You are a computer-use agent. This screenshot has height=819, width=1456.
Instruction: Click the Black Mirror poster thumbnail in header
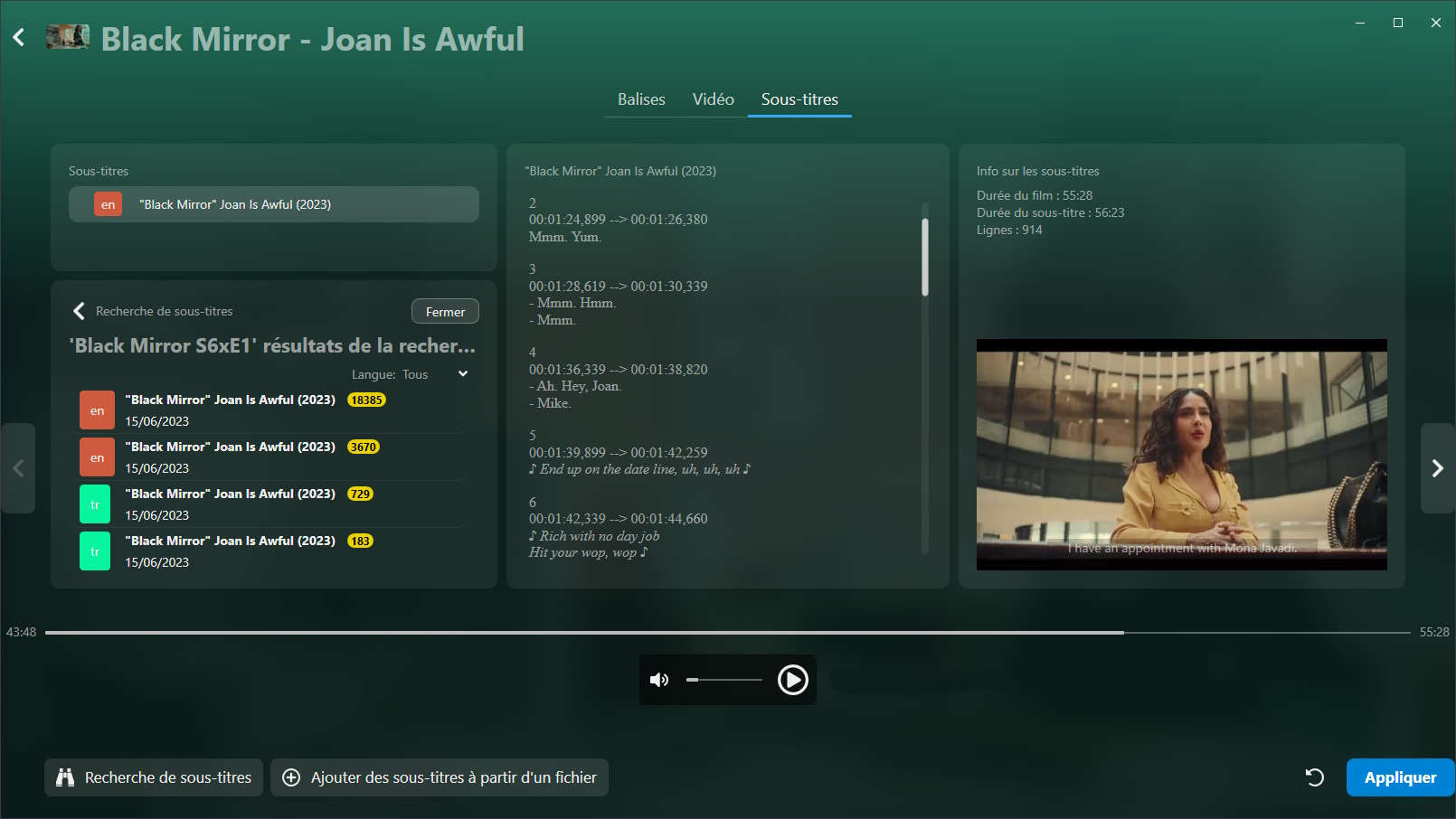click(x=68, y=37)
